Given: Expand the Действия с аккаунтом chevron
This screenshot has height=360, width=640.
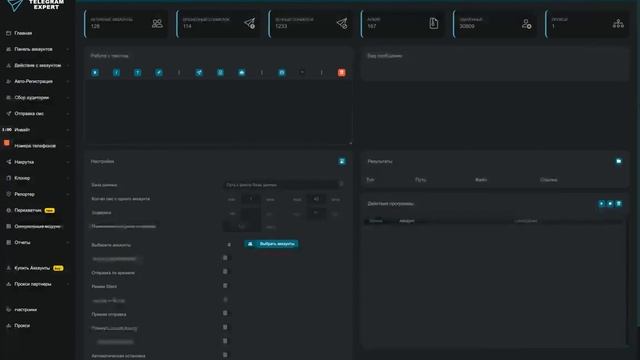Looking at the screenshot, I should pyautogui.click(x=68, y=65).
